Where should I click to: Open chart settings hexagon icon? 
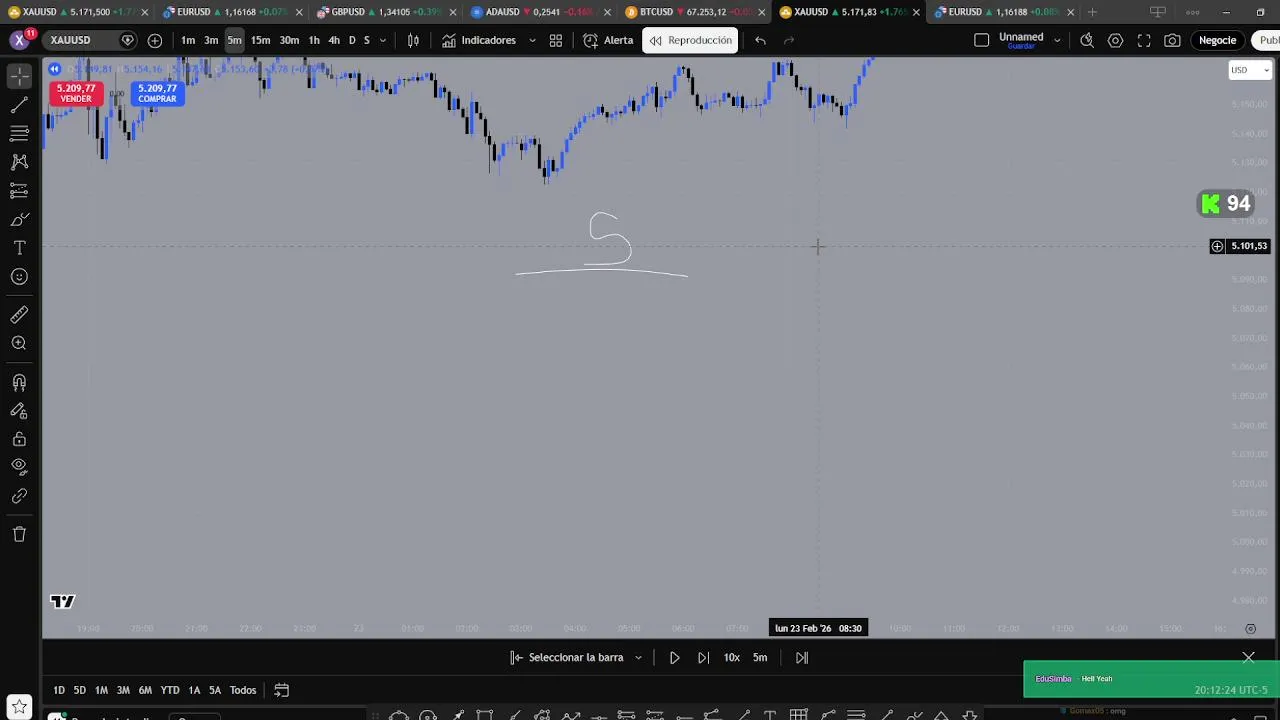click(x=1115, y=40)
